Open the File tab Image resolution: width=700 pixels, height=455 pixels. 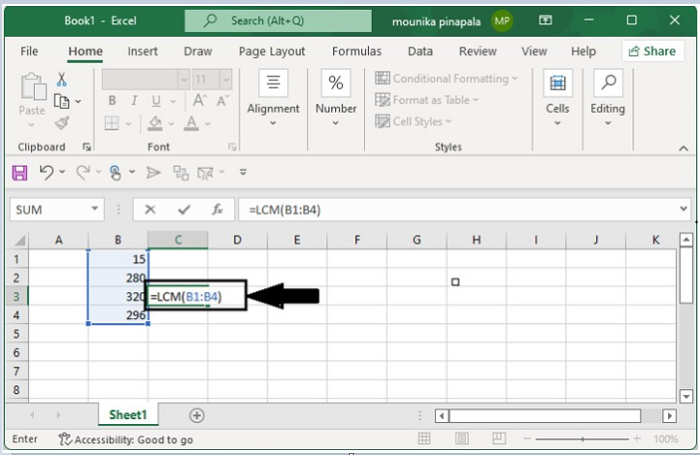coord(29,51)
